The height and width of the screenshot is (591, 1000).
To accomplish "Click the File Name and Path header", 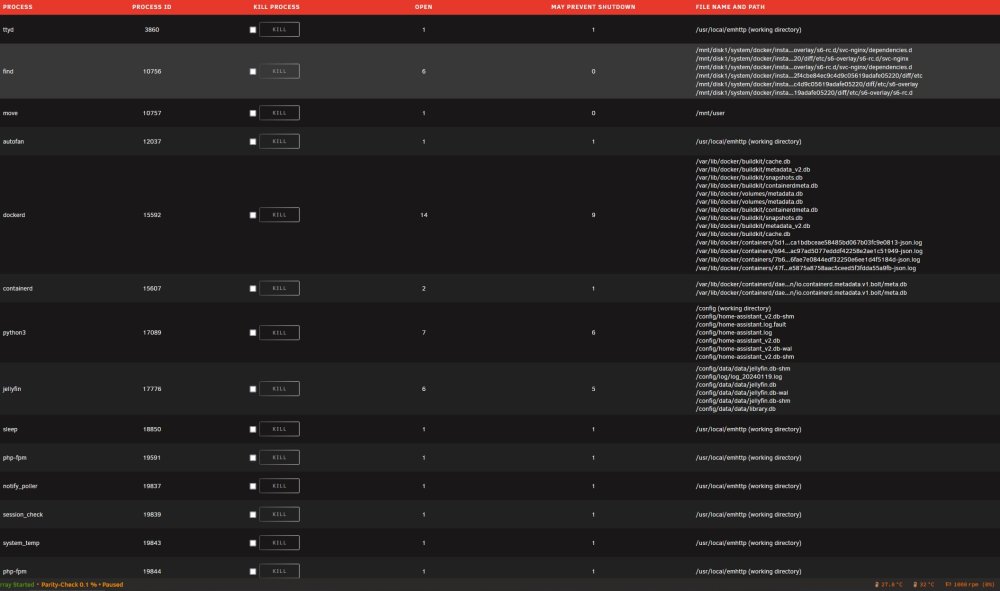I will (x=730, y=7).
